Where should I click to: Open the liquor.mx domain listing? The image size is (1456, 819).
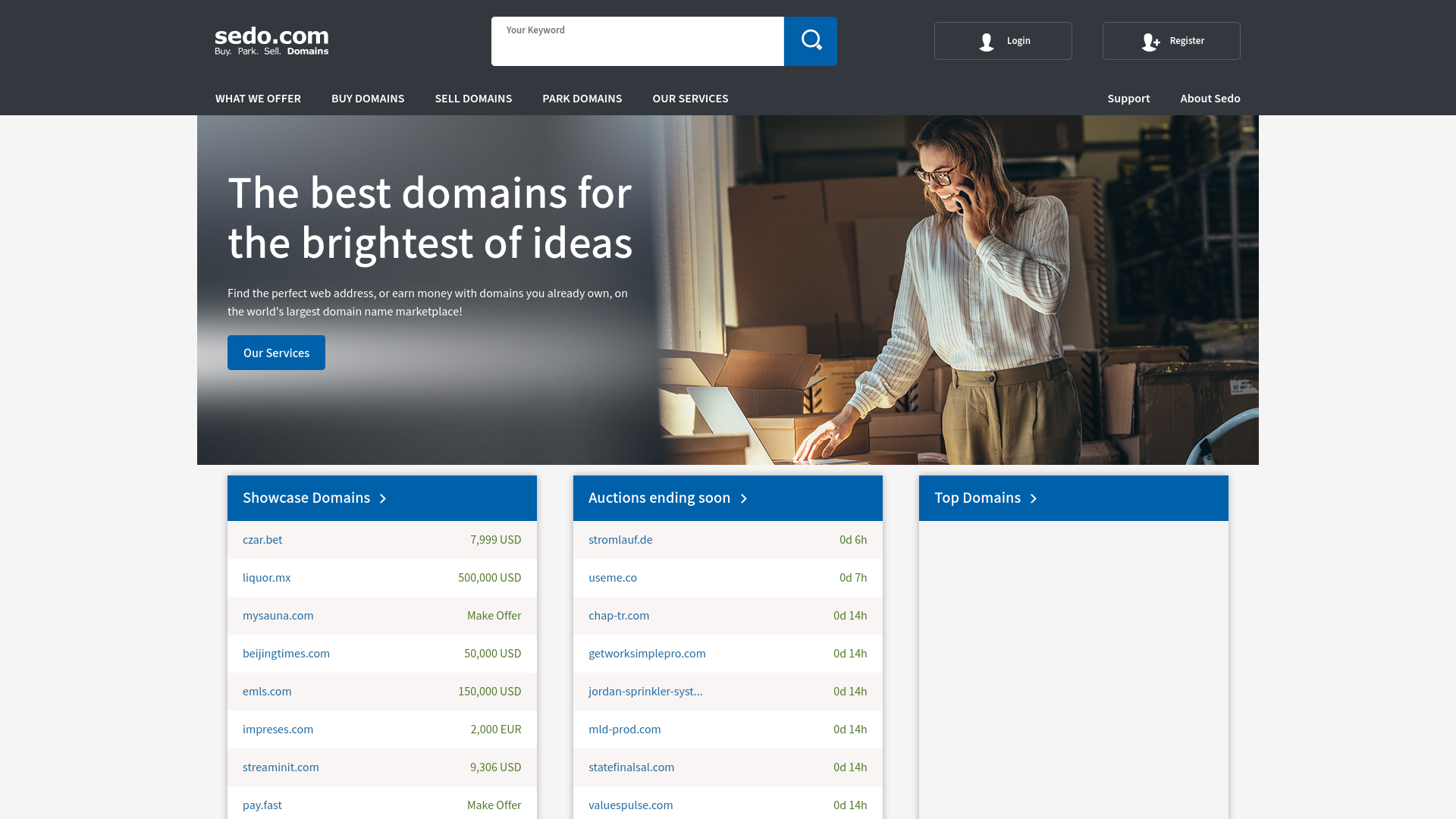click(x=266, y=578)
